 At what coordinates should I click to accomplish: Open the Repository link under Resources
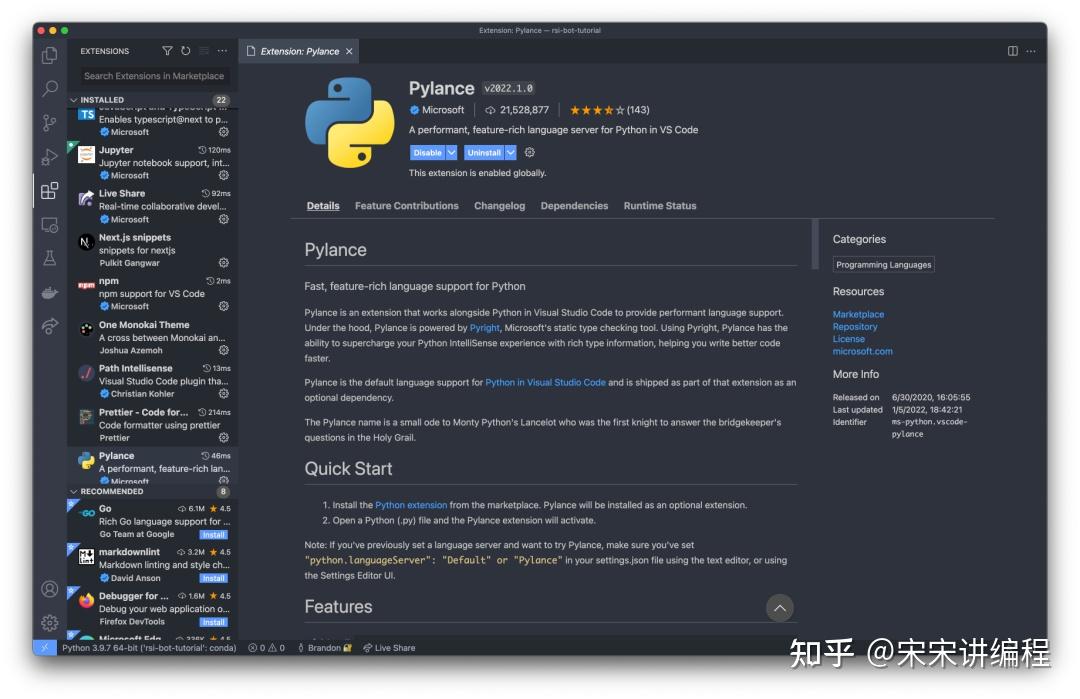(x=855, y=326)
